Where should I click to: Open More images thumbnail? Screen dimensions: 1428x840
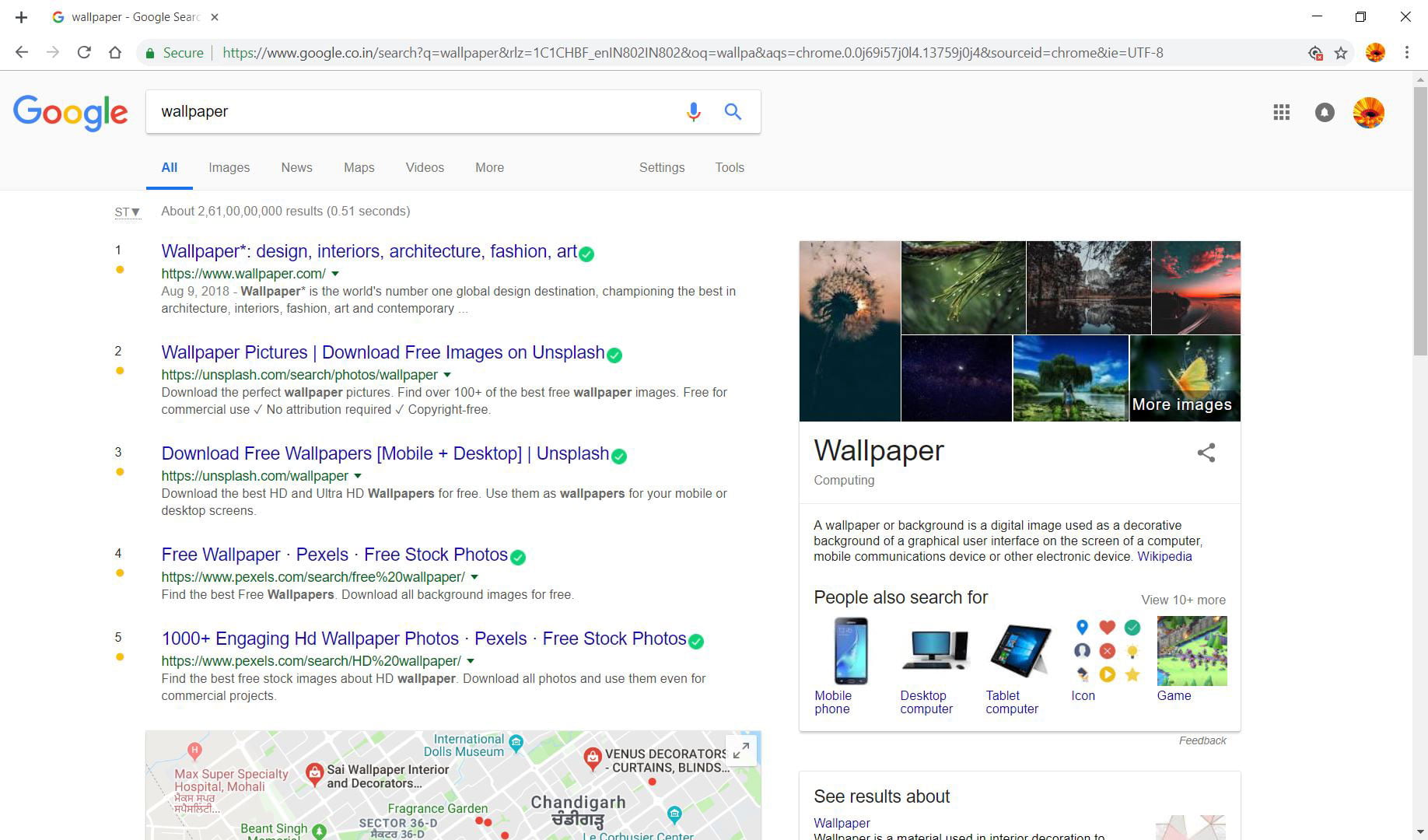pos(1185,379)
